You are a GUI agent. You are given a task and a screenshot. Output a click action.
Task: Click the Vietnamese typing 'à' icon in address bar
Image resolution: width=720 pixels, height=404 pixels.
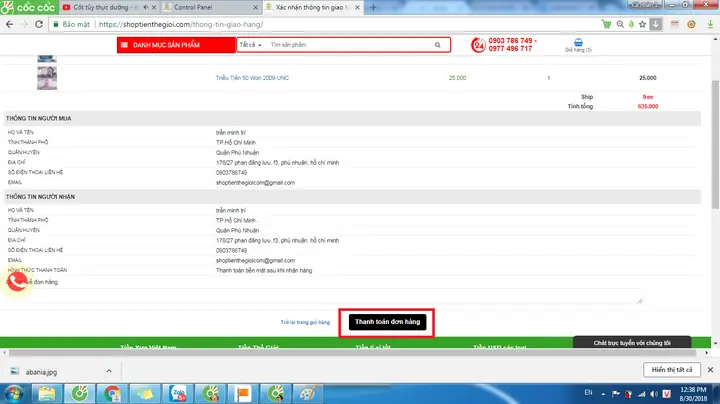(x=631, y=24)
